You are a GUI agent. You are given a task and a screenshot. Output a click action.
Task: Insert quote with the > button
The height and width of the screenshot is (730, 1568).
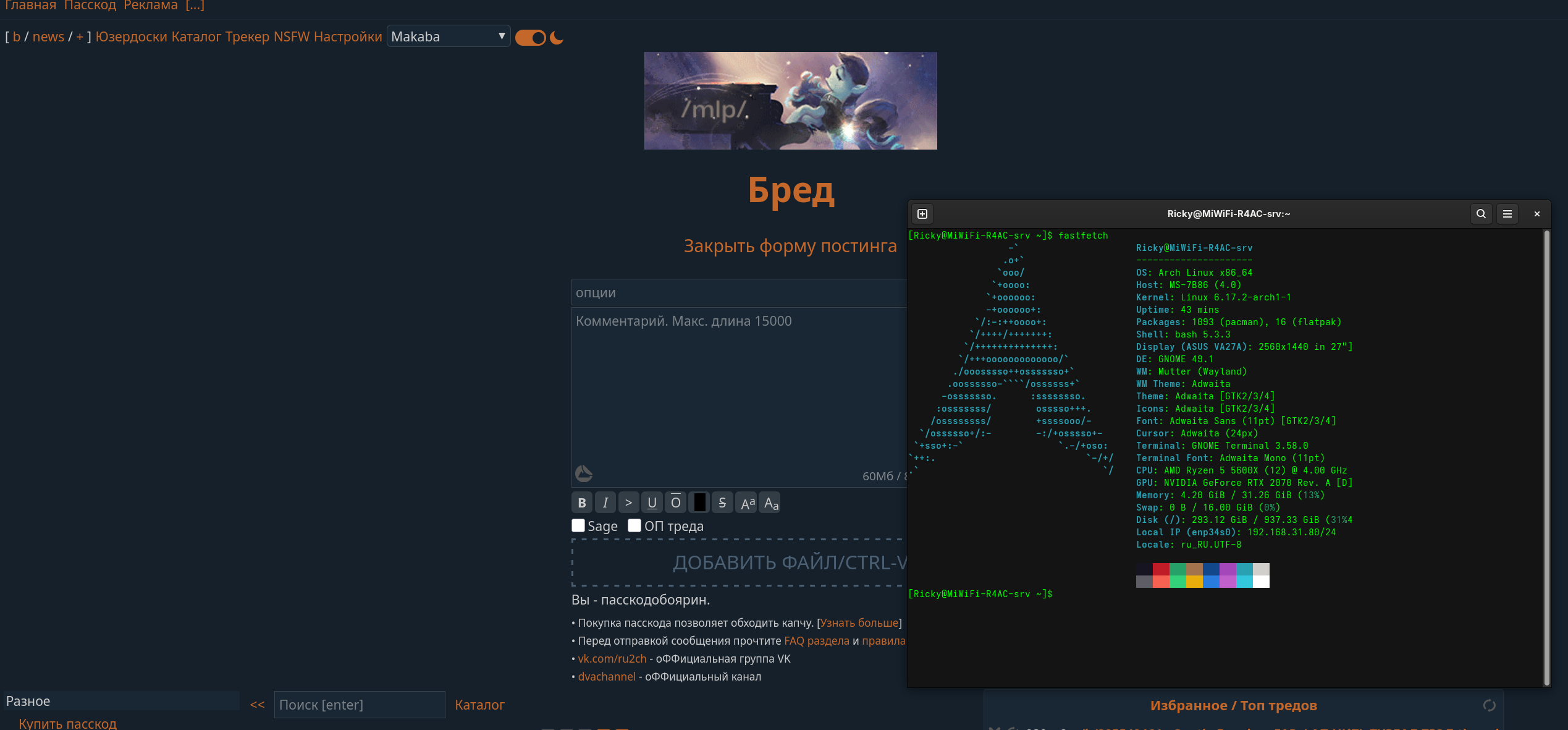coord(628,503)
